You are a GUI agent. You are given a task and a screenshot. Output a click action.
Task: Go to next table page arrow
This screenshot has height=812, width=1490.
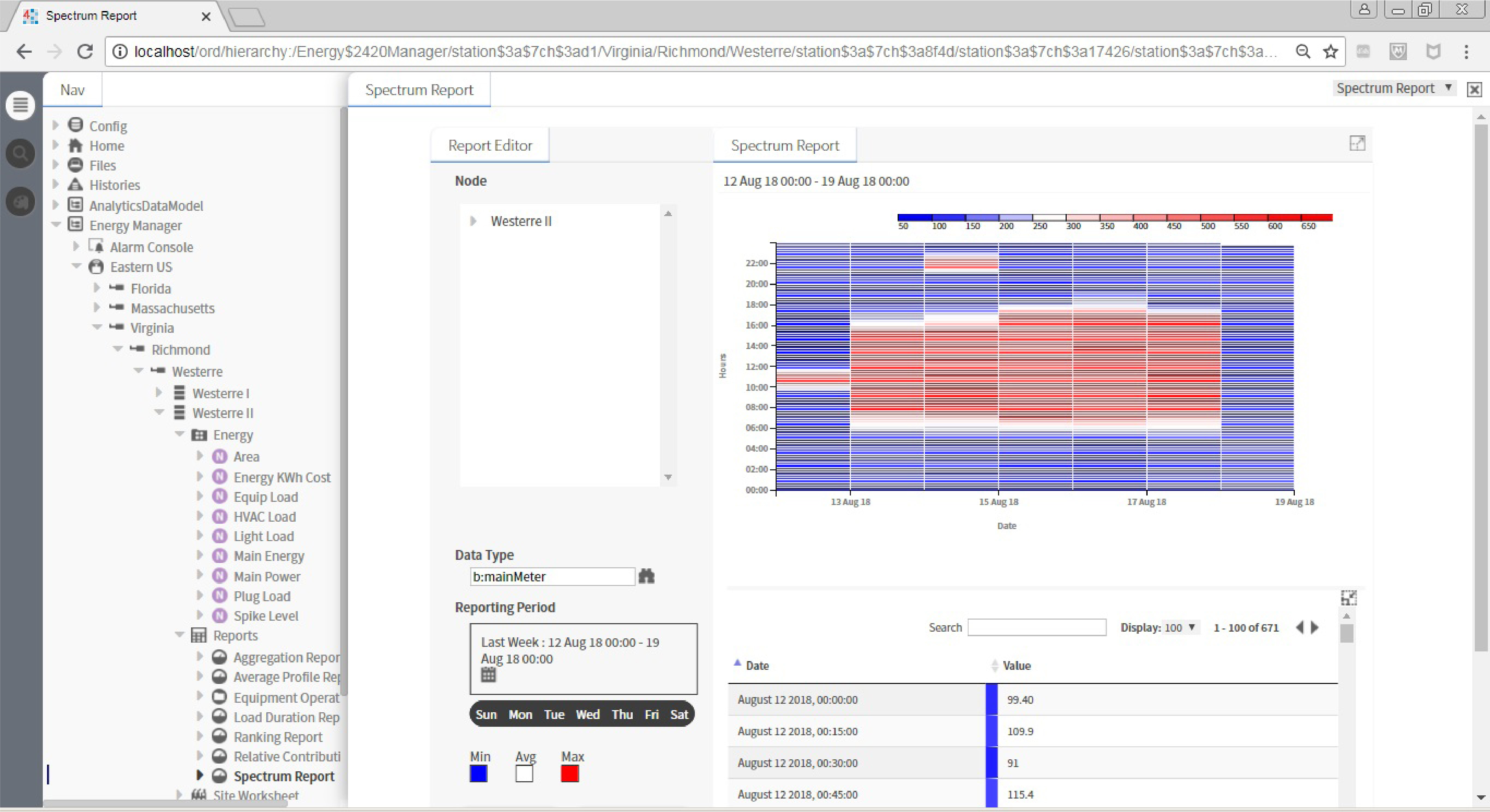(1315, 627)
